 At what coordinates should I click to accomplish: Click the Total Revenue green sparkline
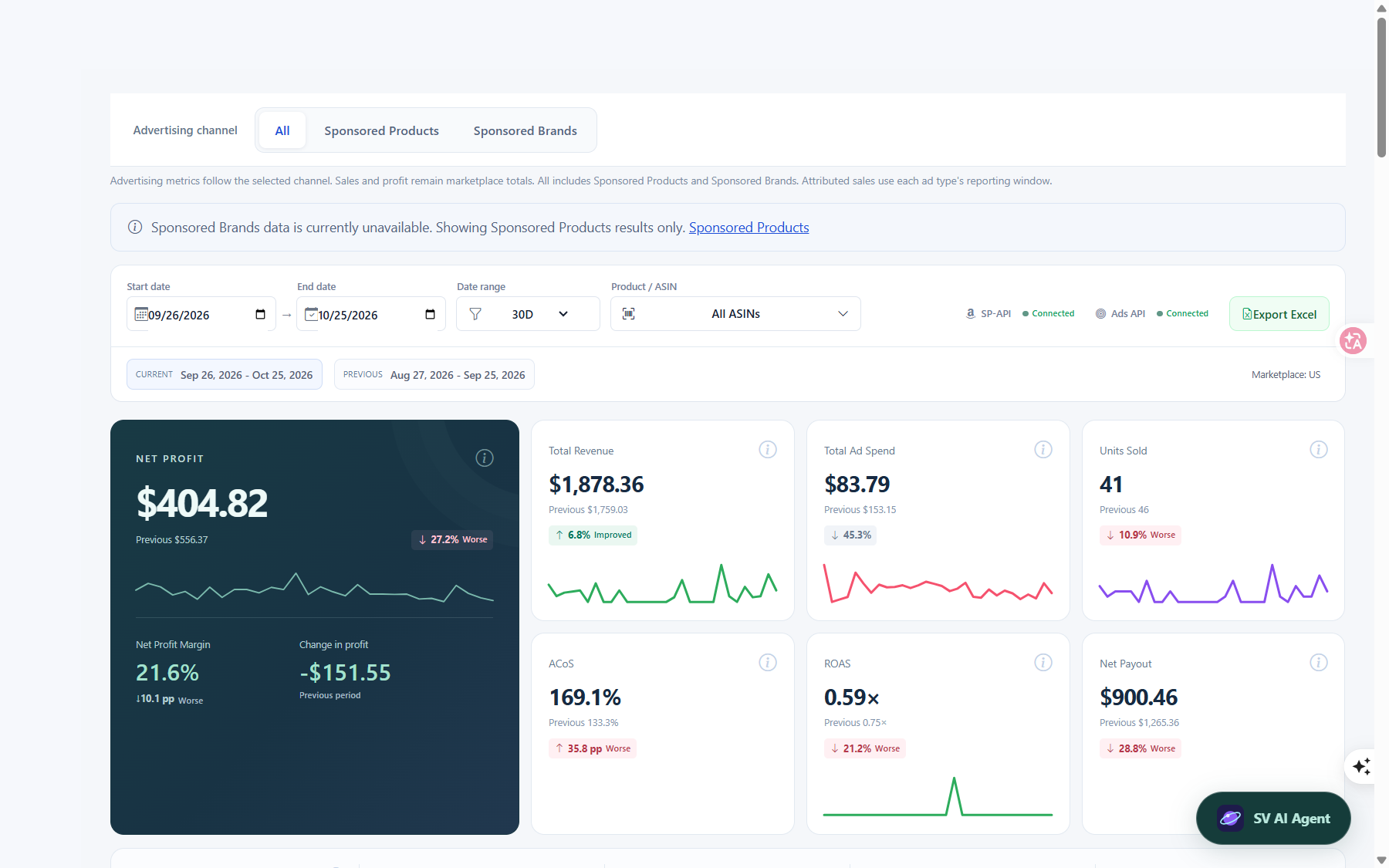tap(663, 584)
